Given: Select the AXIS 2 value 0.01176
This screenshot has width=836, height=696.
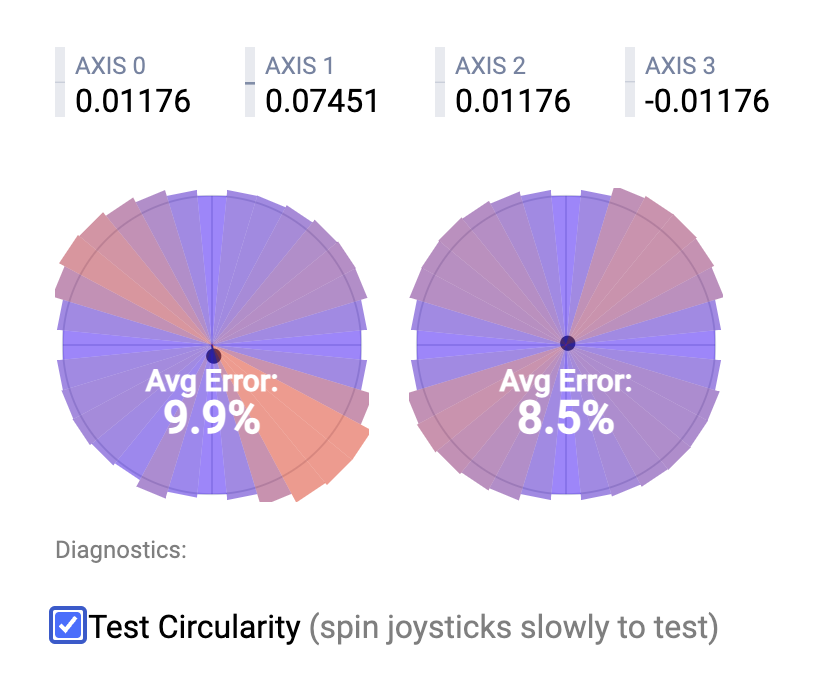Looking at the screenshot, I should [513, 101].
